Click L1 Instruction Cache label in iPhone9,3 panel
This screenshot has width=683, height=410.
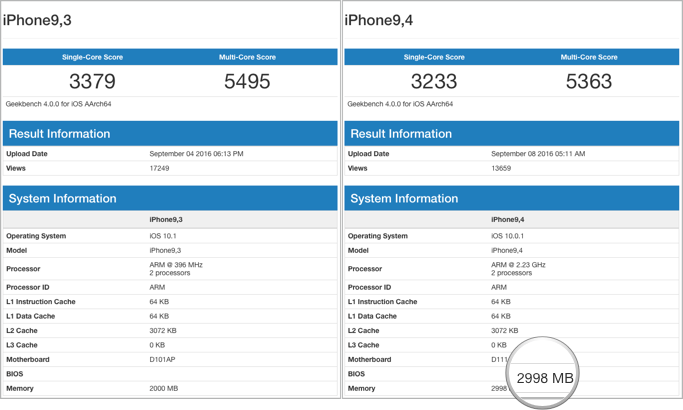point(41,302)
